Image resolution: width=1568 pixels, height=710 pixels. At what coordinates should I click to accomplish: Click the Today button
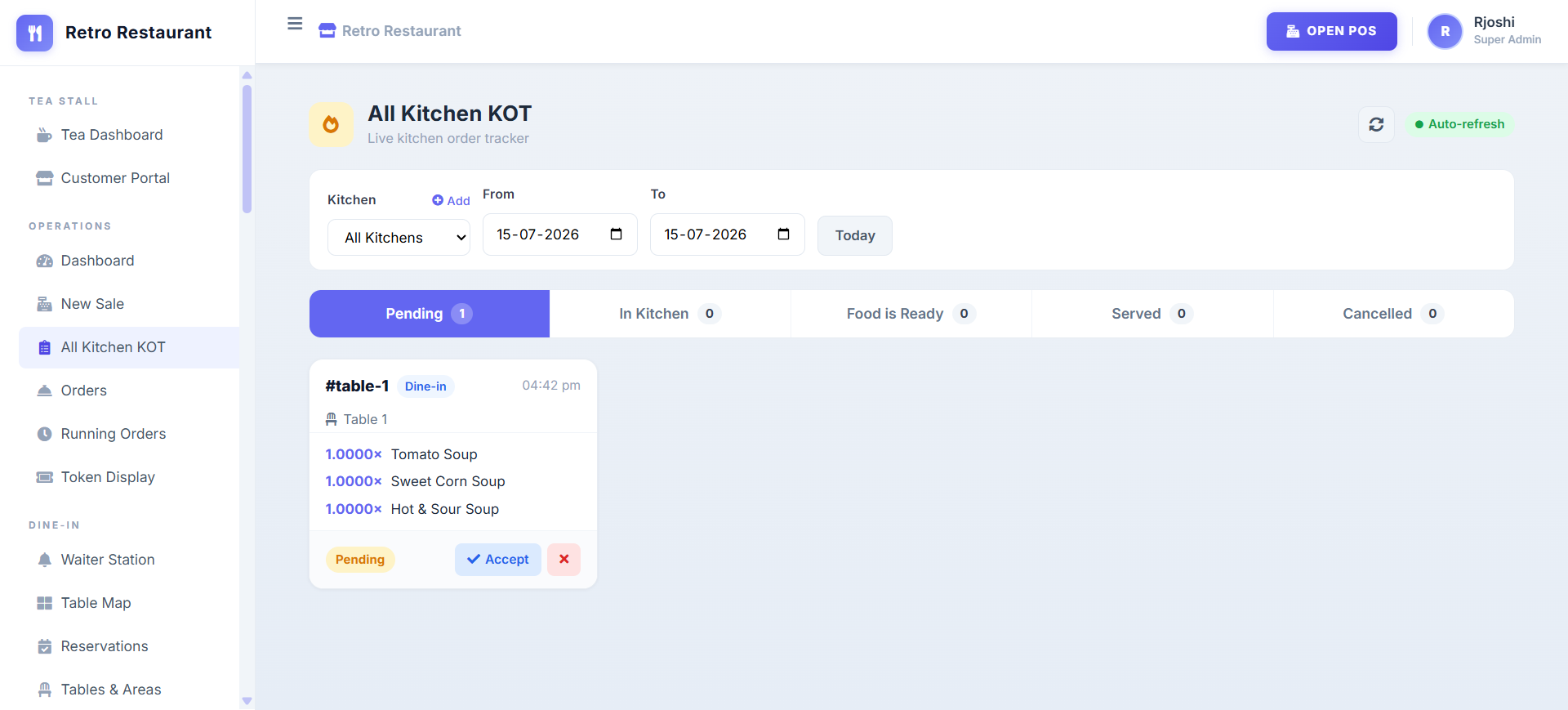point(855,235)
